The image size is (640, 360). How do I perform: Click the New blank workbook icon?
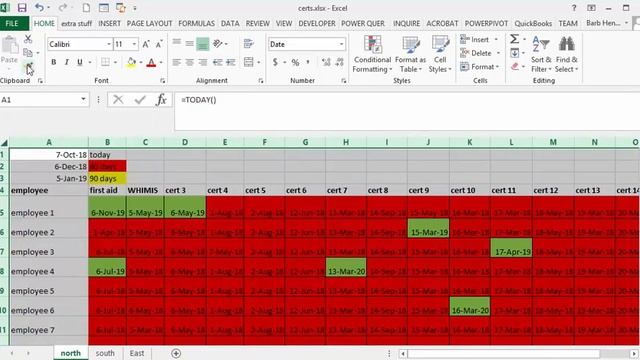click(x=86, y=7)
